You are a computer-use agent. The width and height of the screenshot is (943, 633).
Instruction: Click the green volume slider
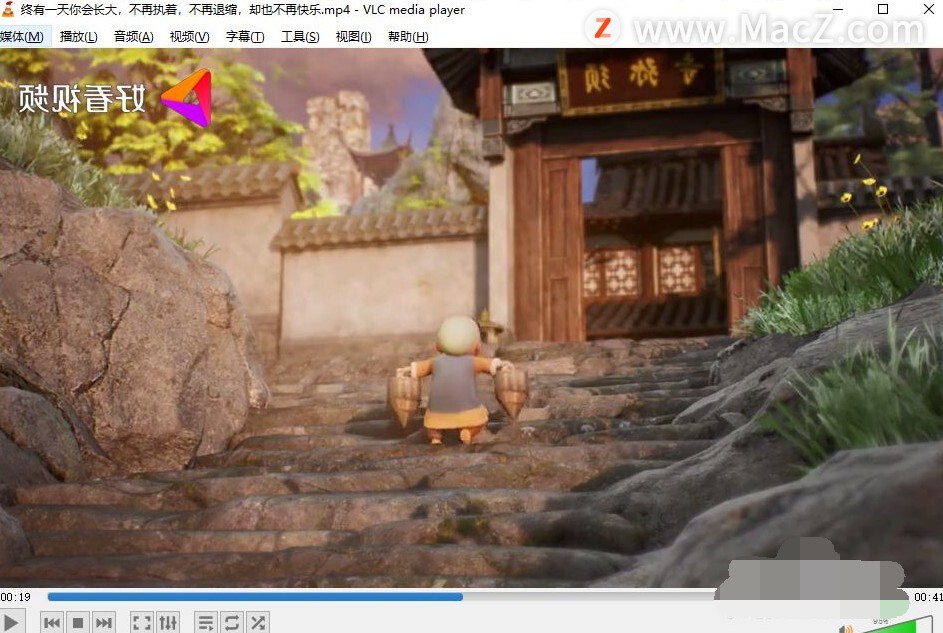(896, 625)
